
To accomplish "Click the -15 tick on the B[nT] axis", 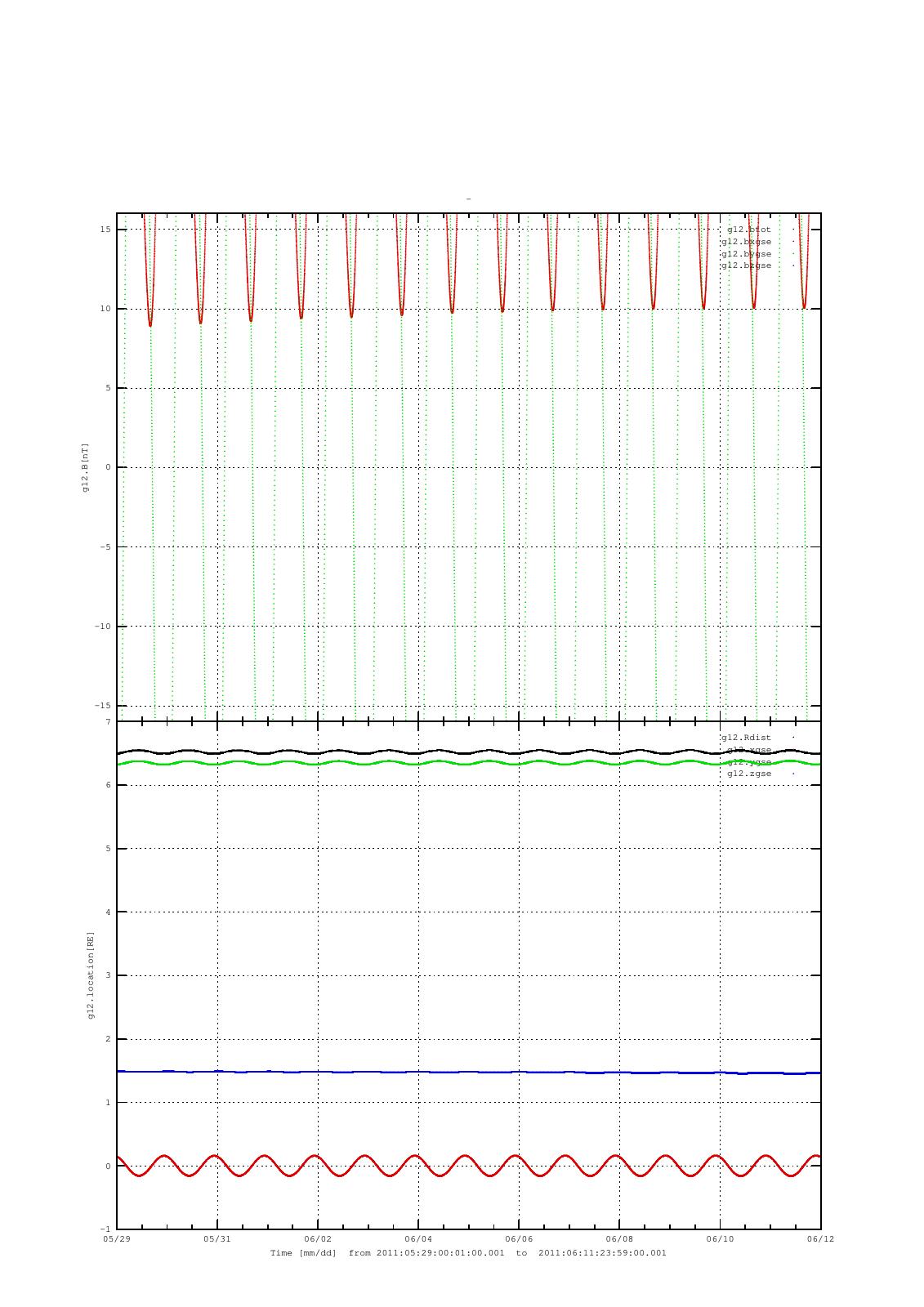I will (104, 706).
